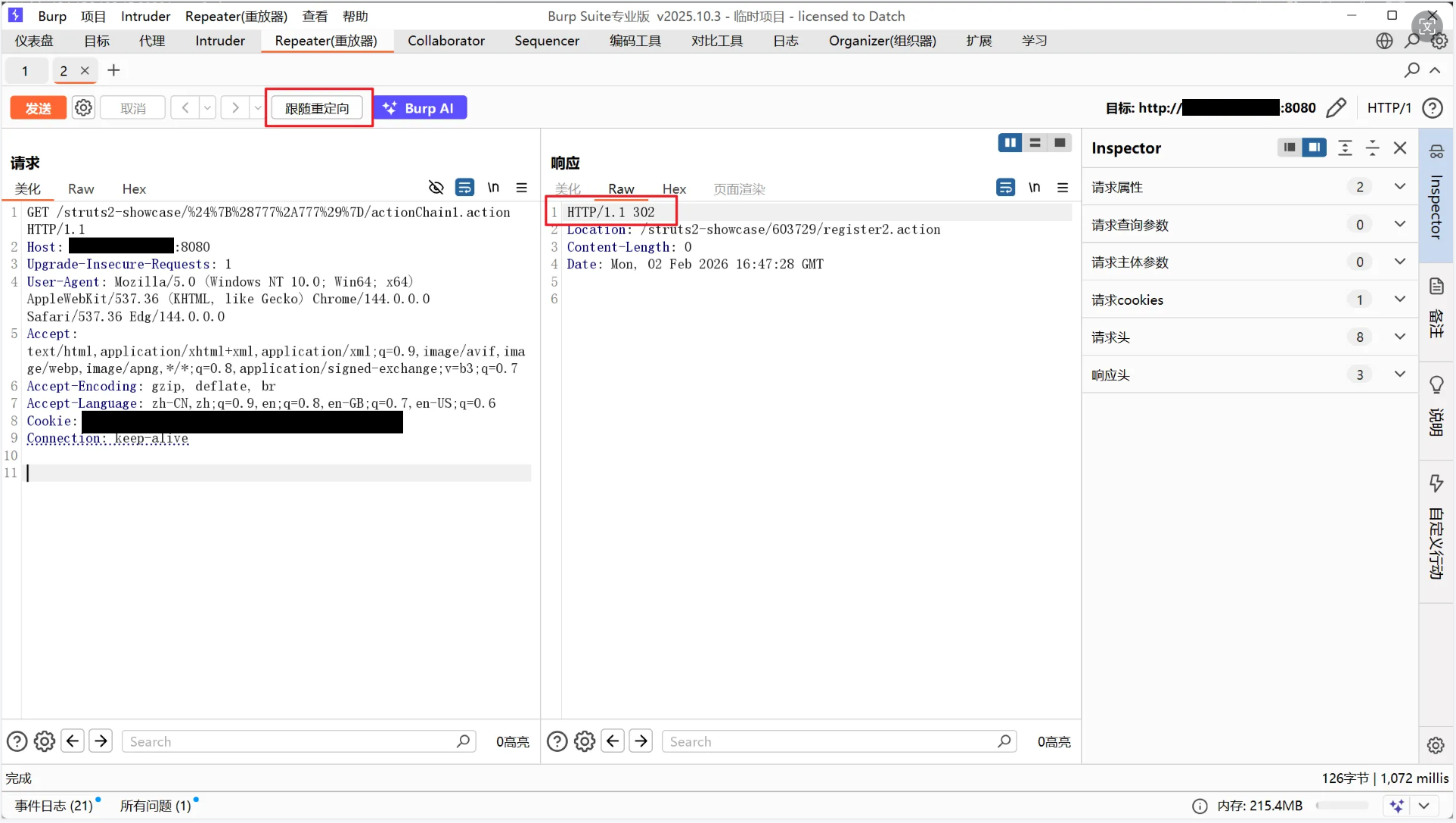The height and width of the screenshot is (823, 1456).
Task: Dock Inspector layout to left option
Action: click(x=1290, y=148)
